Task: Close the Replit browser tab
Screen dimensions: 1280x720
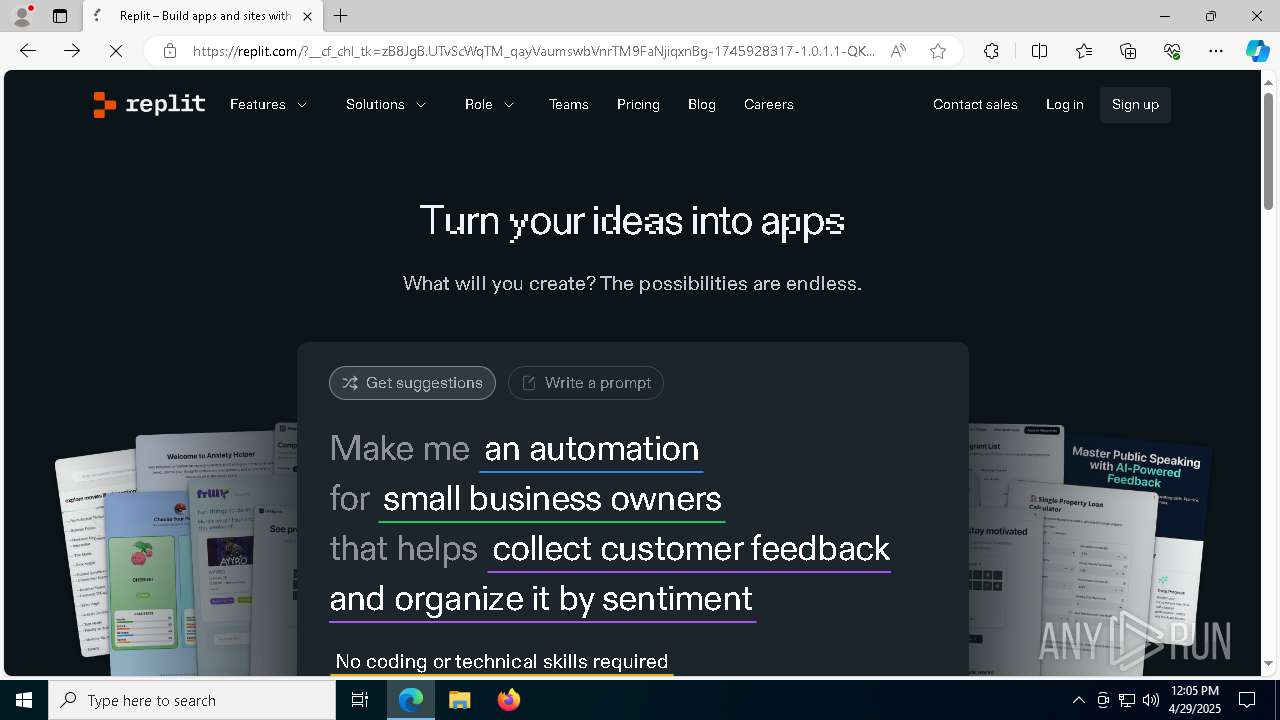Action: coord(307,16)
